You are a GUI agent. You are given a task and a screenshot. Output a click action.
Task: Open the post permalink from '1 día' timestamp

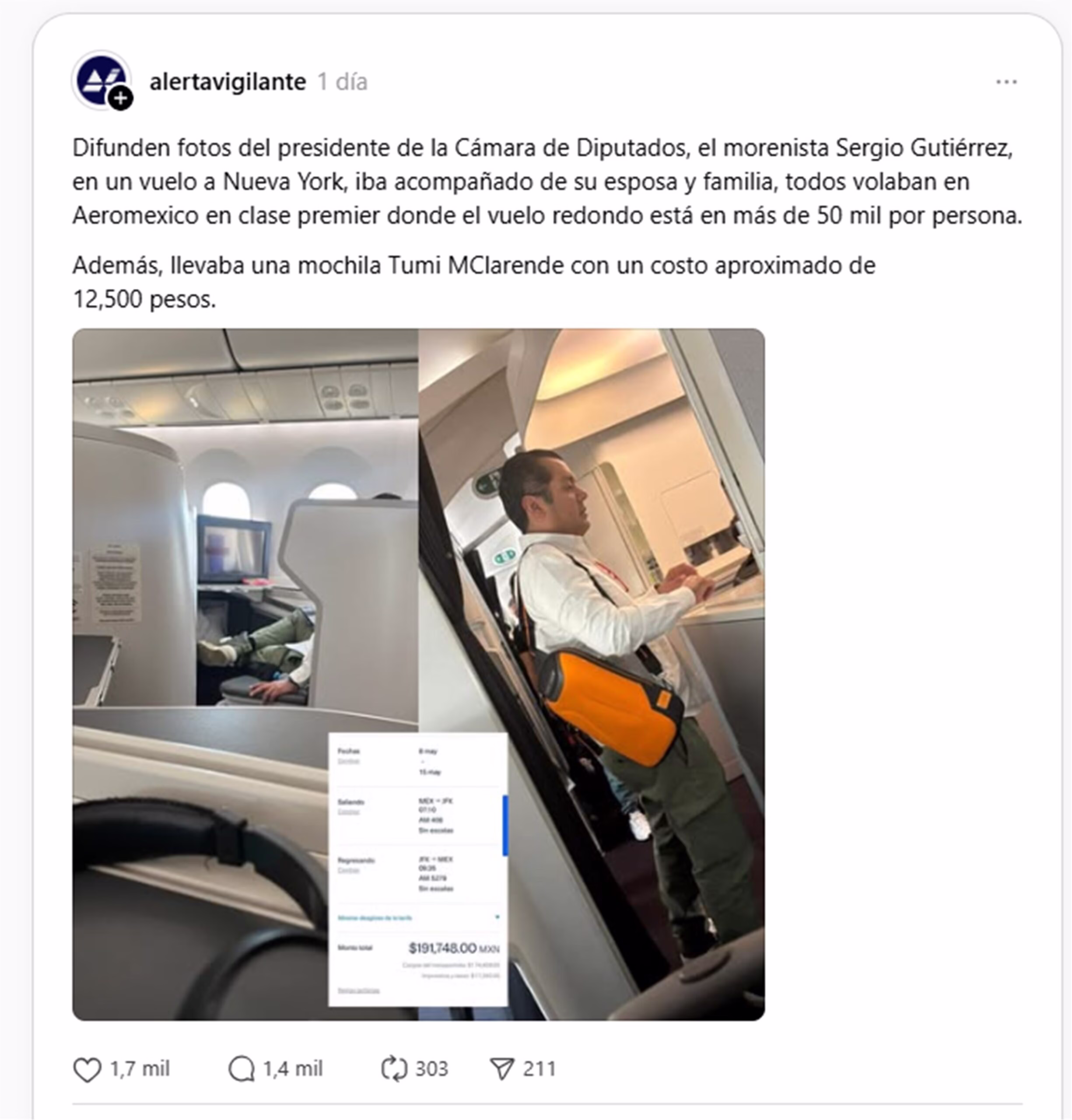coord(342,82)
